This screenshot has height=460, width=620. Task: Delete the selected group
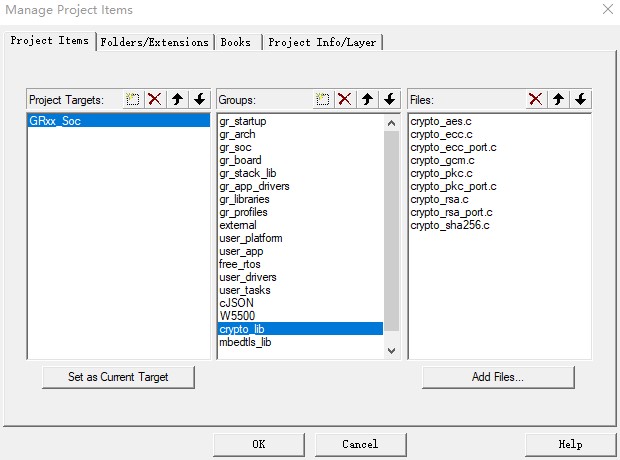[x=344, y=99]
